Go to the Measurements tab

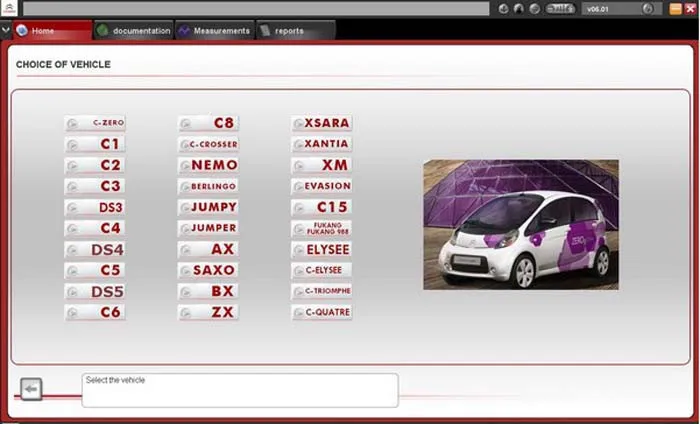click(215, 30)
